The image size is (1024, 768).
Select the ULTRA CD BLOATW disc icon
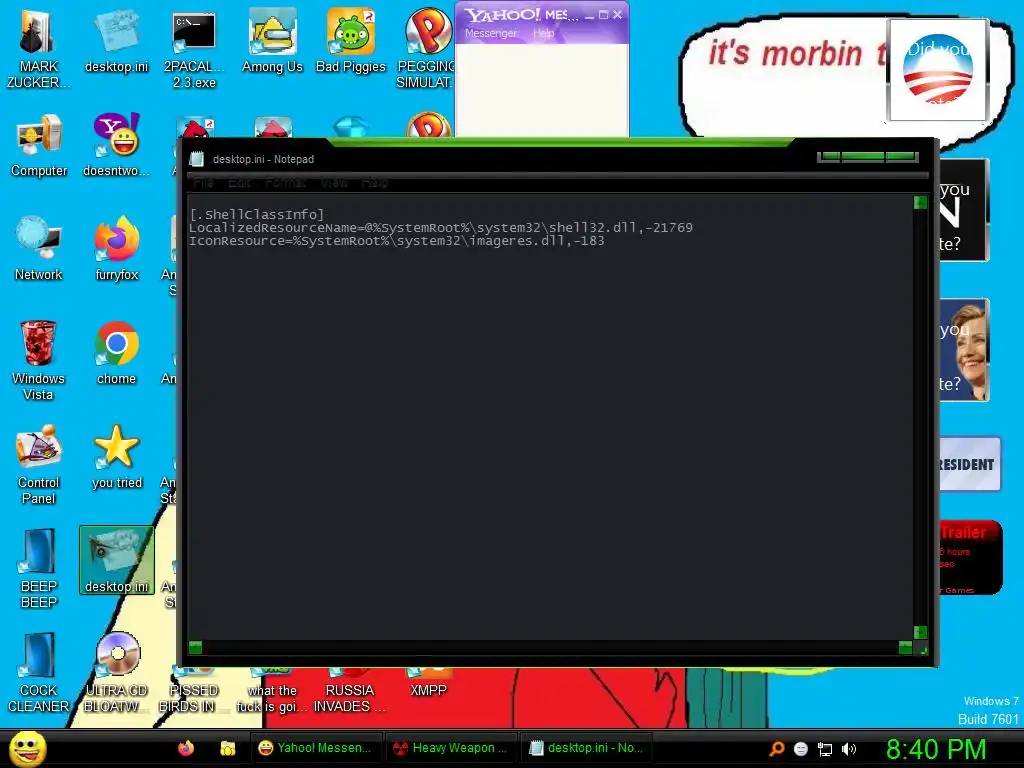116,672
